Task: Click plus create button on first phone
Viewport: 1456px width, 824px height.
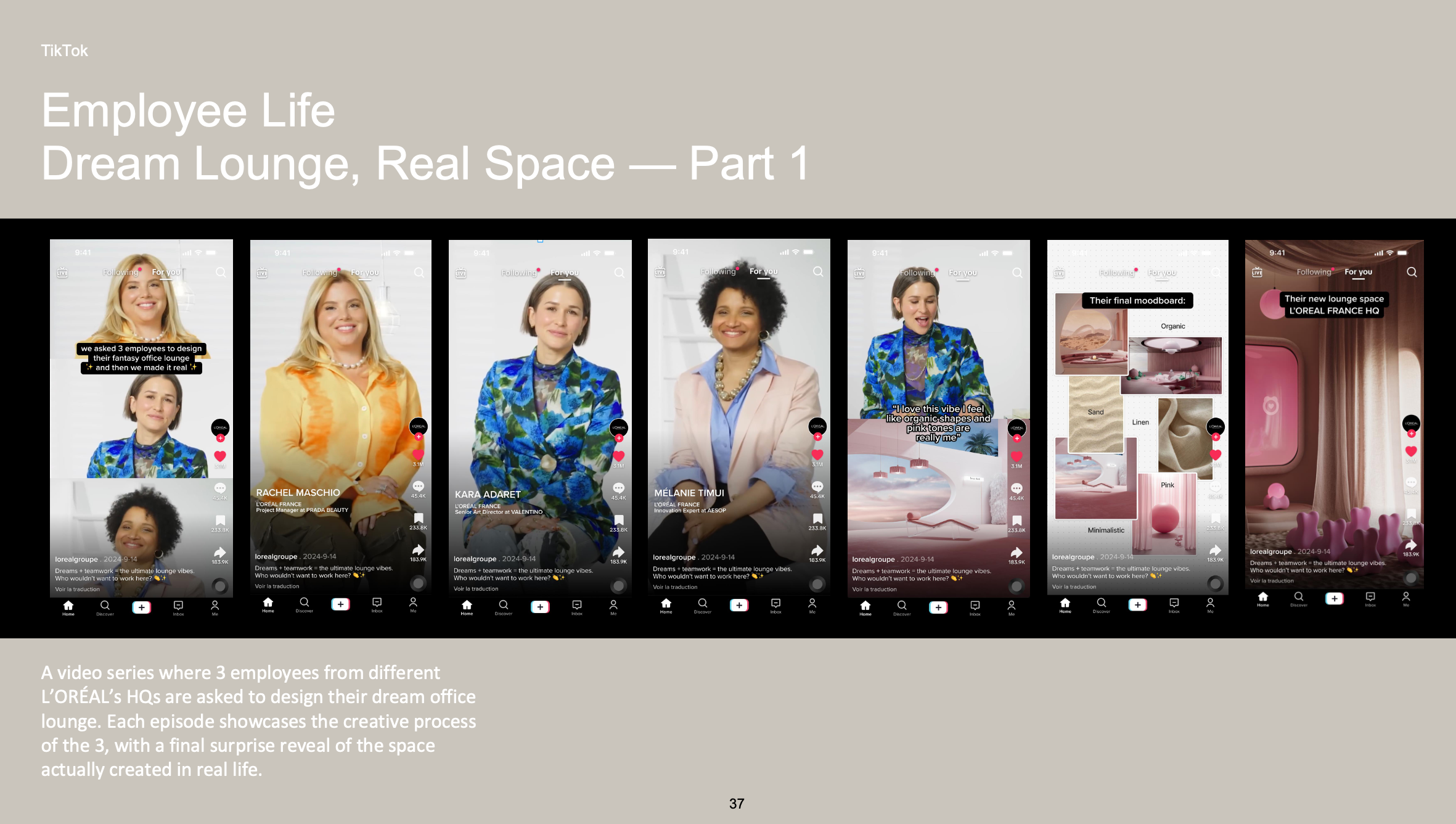Action: 141,607
